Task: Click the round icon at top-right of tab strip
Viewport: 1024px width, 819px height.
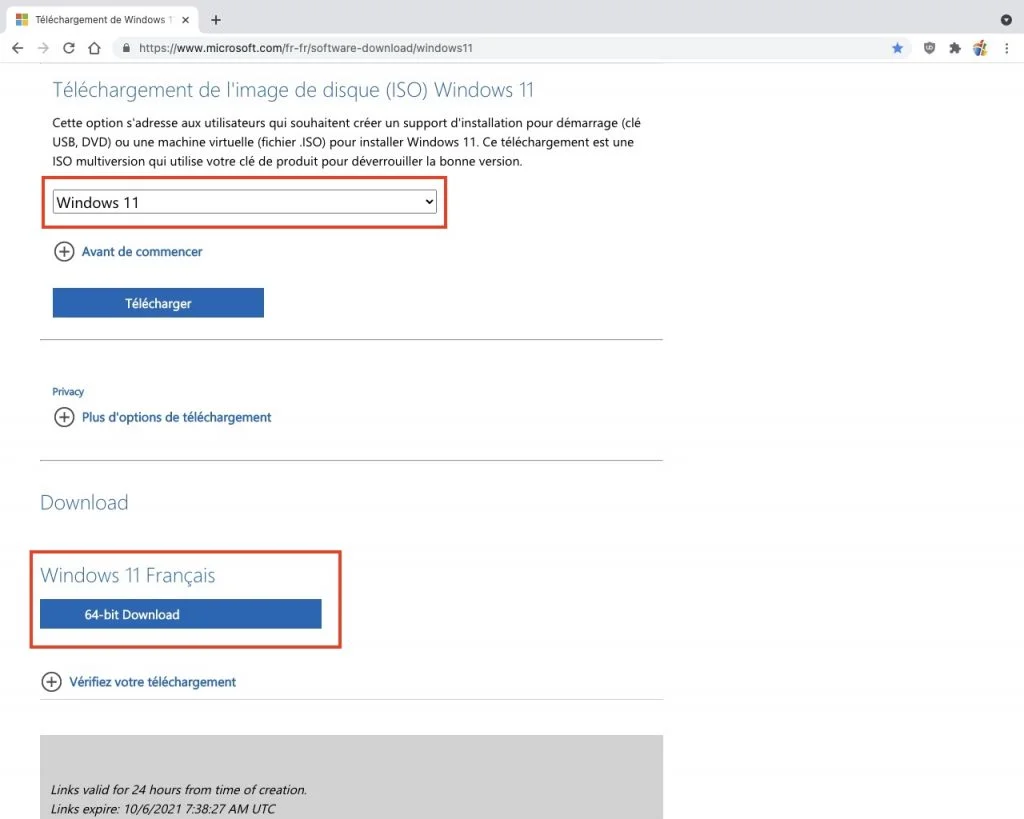Action: click(1006, 20)
